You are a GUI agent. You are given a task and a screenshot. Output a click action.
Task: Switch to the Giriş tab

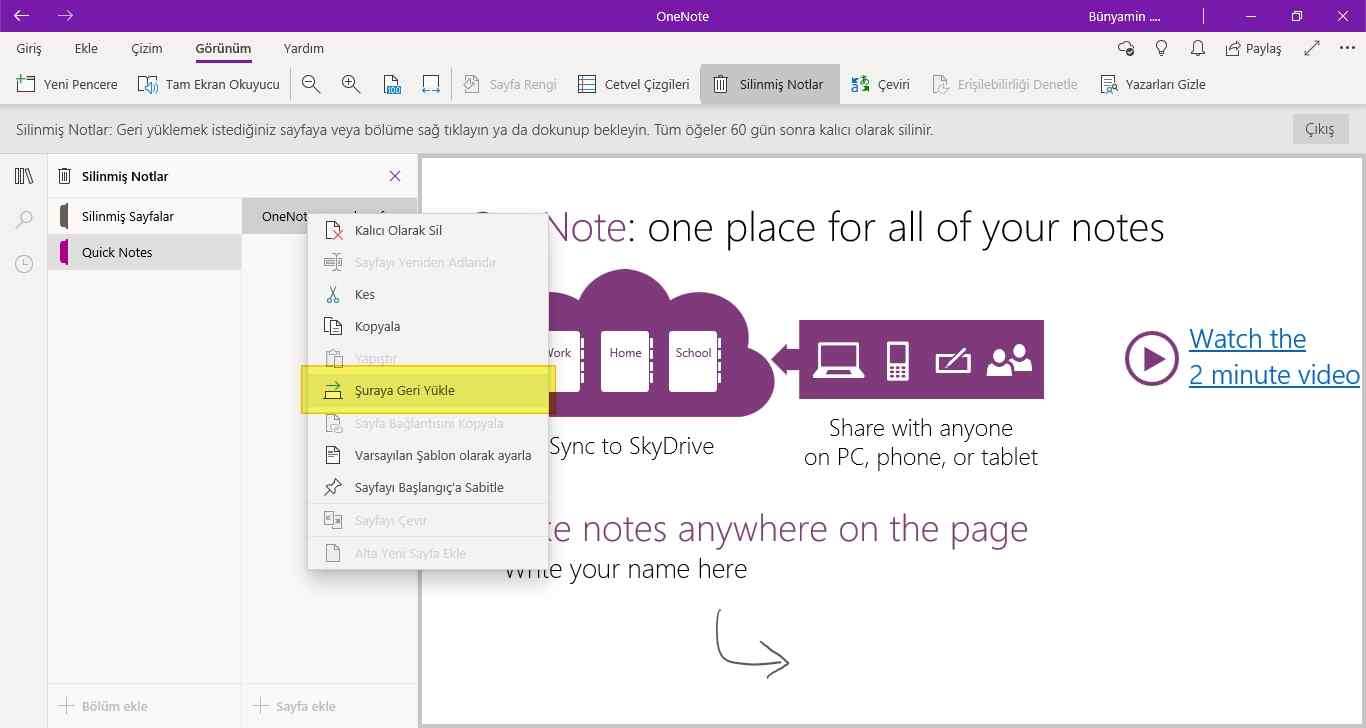tap(29, 48)
